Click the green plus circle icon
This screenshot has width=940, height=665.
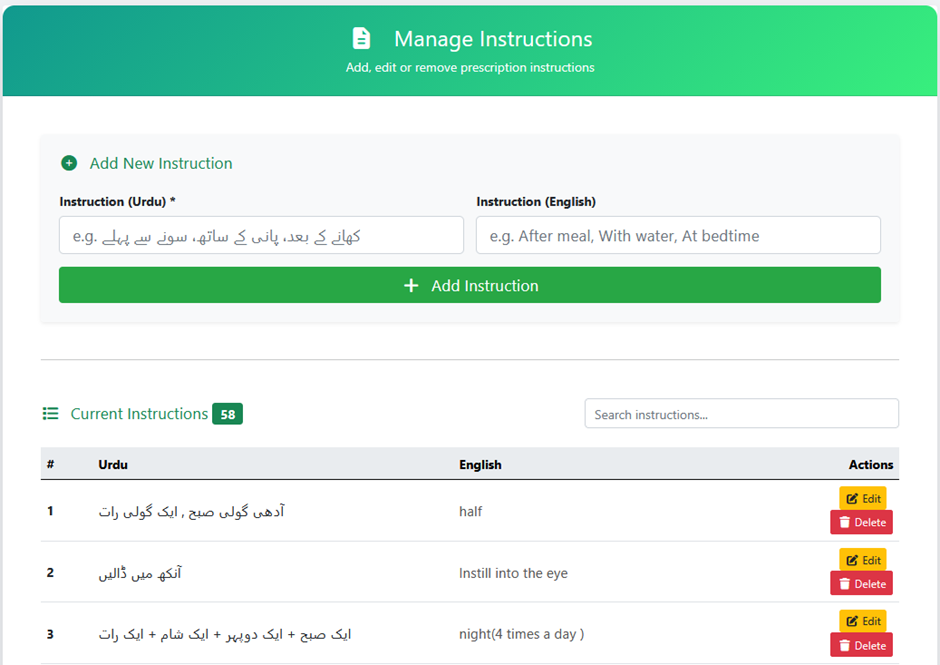pyautogui.click(x=69, y=163)
